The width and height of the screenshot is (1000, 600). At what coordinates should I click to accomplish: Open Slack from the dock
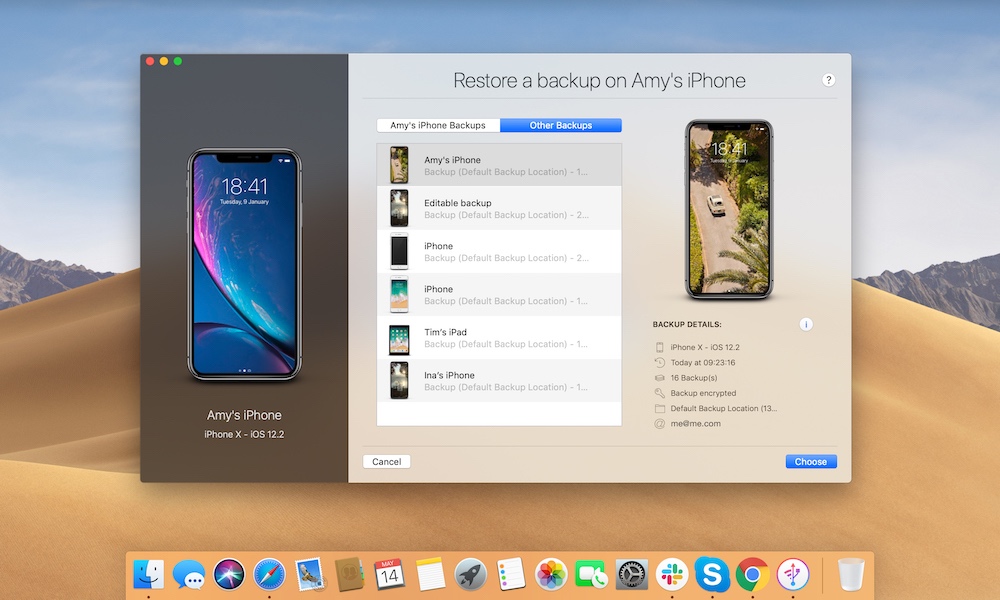[672, 574]
